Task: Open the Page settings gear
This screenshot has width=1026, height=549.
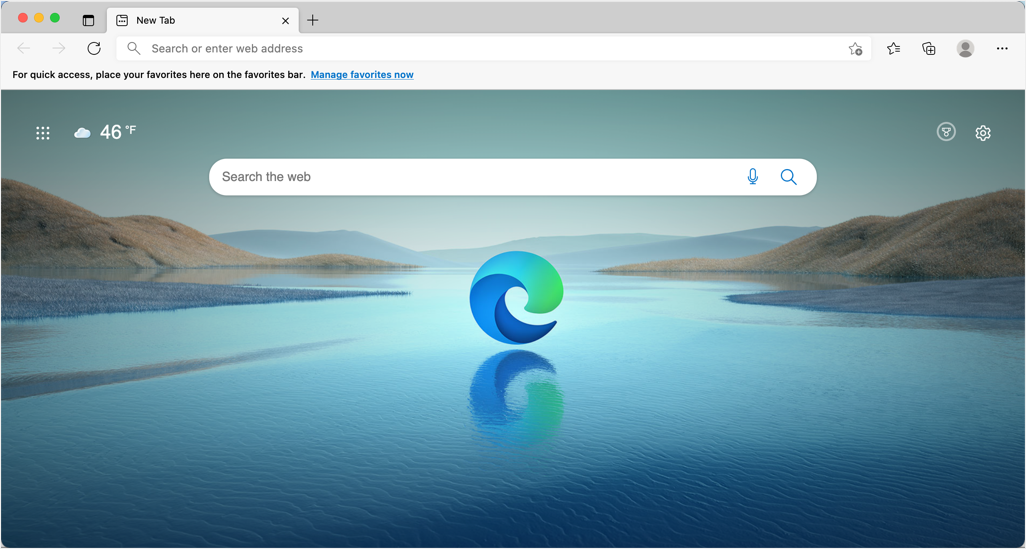Action: [983, 133]
